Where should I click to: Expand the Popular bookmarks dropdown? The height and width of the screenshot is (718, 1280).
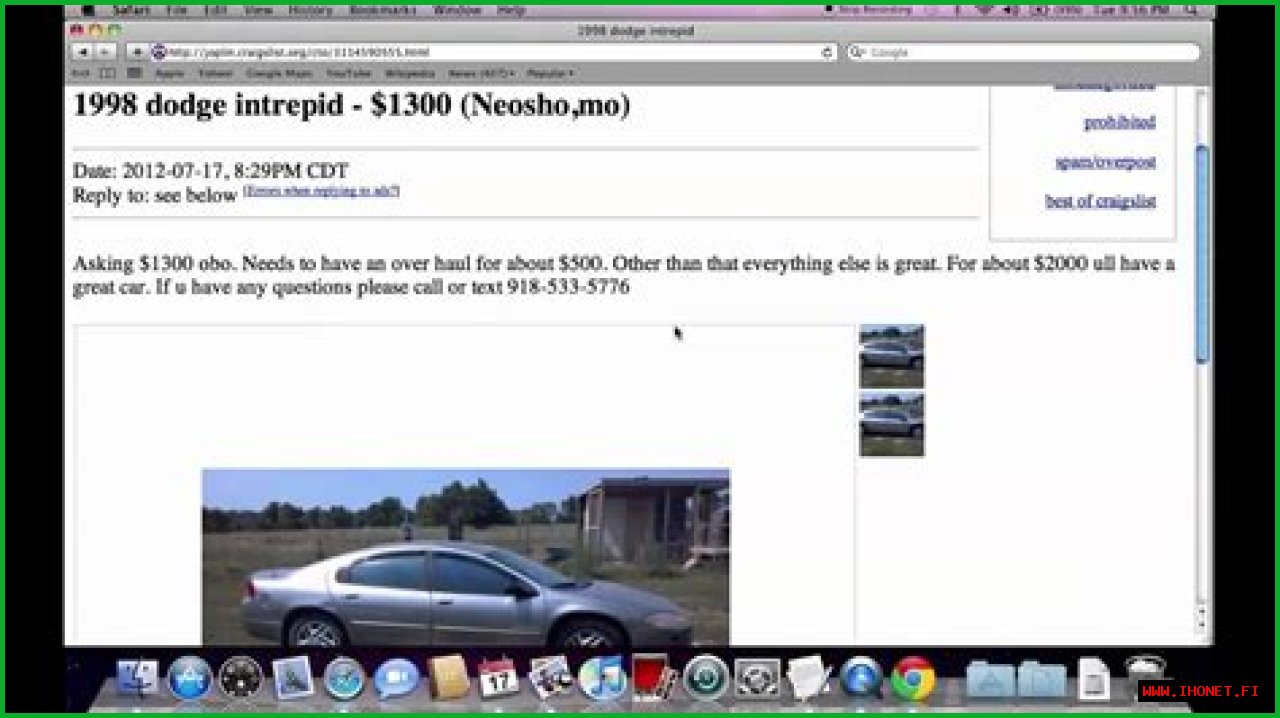(550, 73)
